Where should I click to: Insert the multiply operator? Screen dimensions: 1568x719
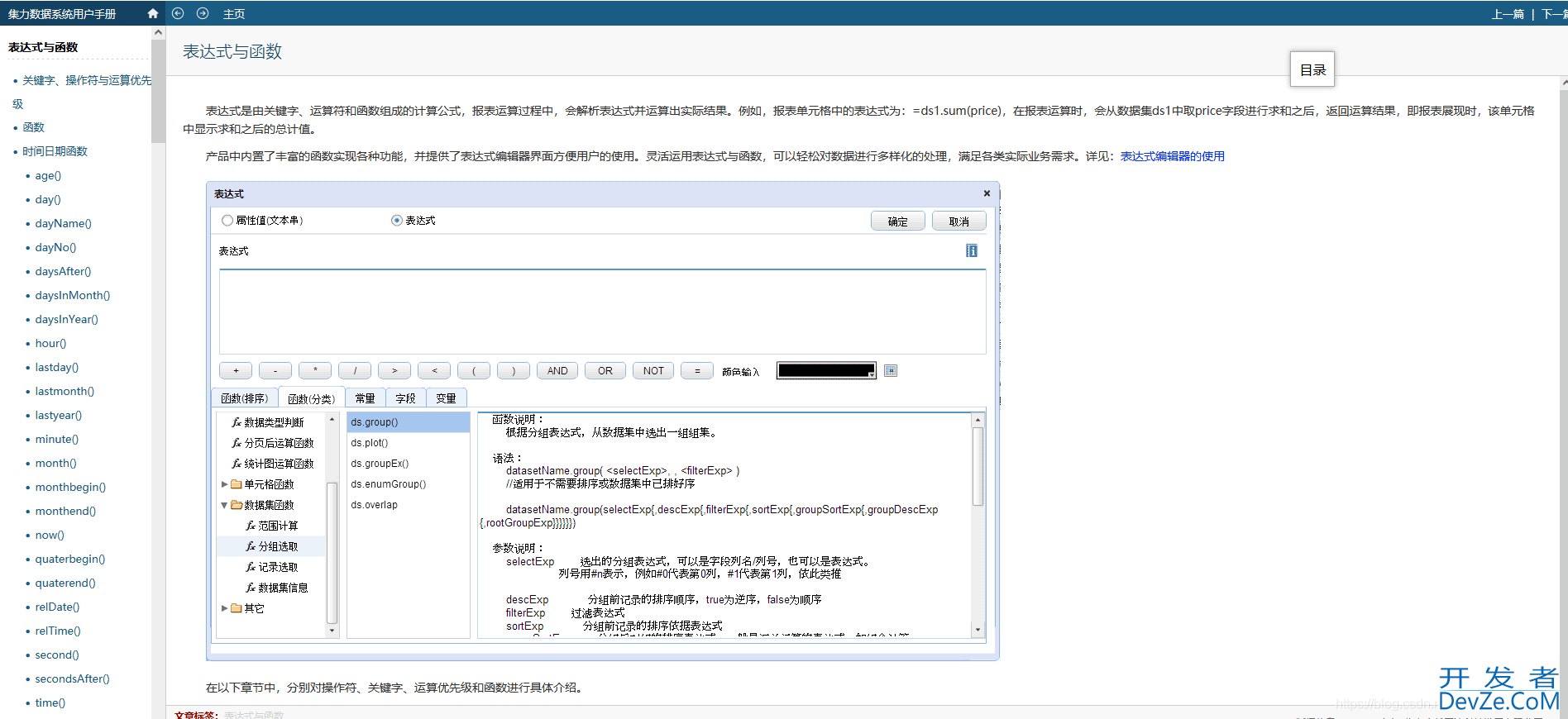315,371
